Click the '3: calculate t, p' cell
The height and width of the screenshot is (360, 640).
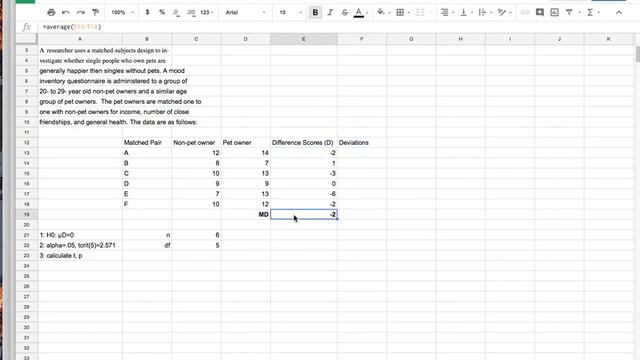tap(80, 256)
